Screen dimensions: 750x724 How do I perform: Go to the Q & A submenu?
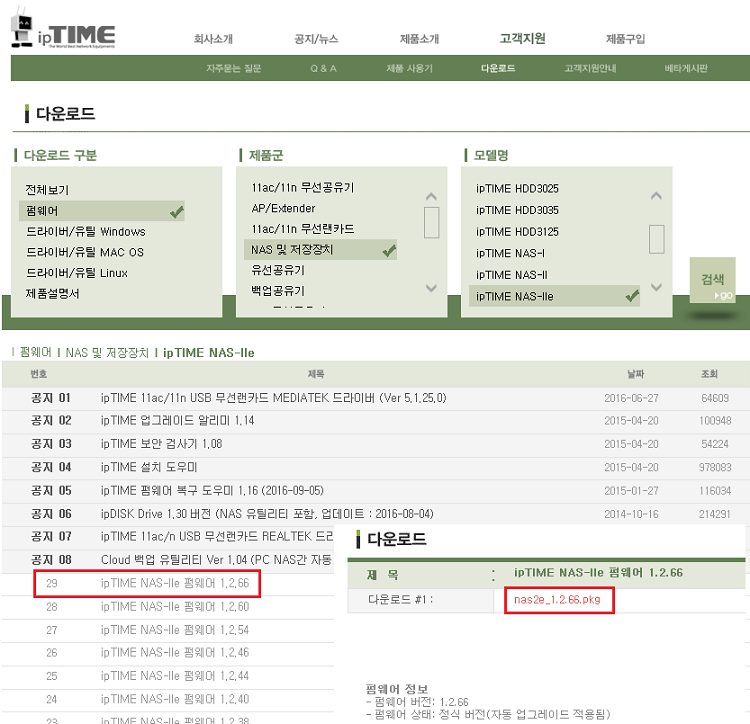[323, 68]
